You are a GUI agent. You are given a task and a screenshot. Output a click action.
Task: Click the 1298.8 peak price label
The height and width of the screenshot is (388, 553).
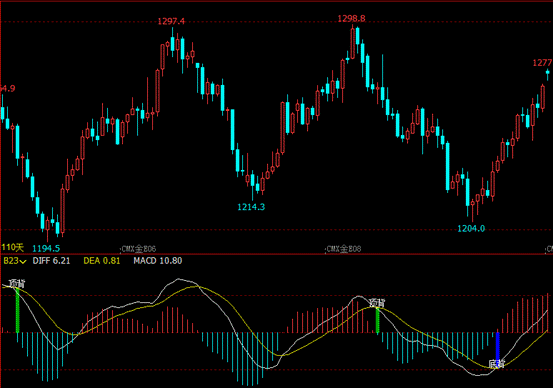(351, 19)
